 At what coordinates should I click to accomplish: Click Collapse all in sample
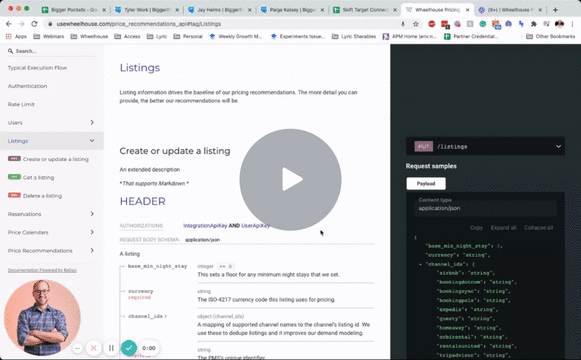(538, 227)
